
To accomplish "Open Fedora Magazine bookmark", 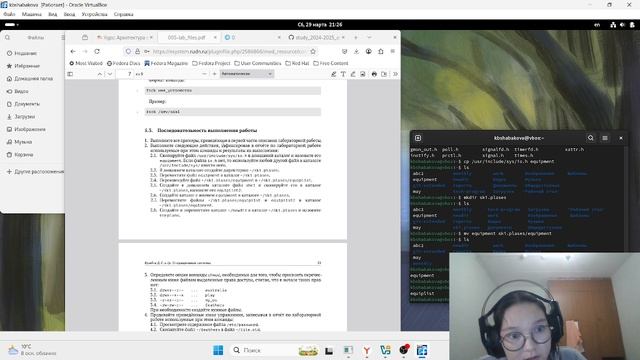I will 166,63.
